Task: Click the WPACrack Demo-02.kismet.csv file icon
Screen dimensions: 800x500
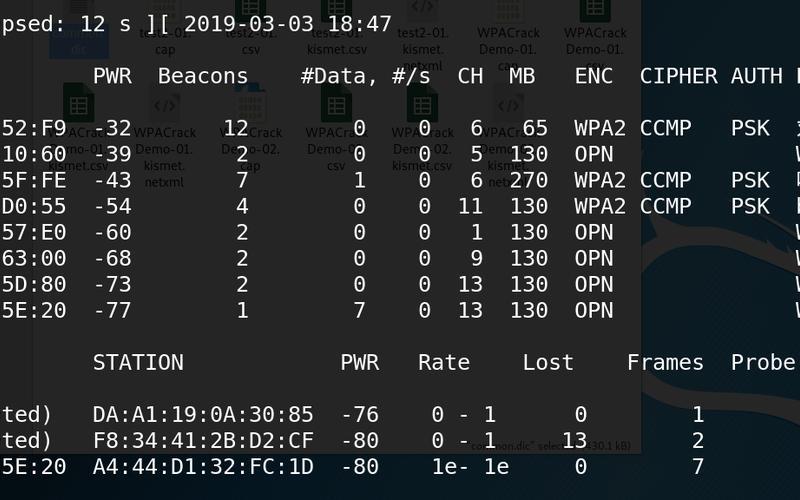Action: [422, 128]
